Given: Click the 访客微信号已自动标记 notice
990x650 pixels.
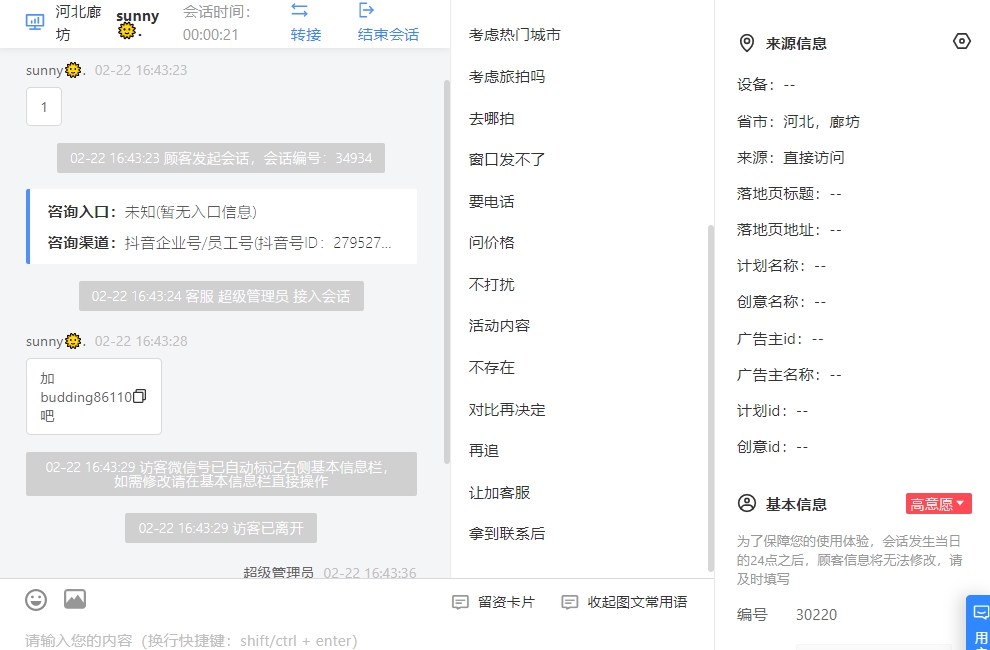Looking at the screenshot, I should pos(221,474).
